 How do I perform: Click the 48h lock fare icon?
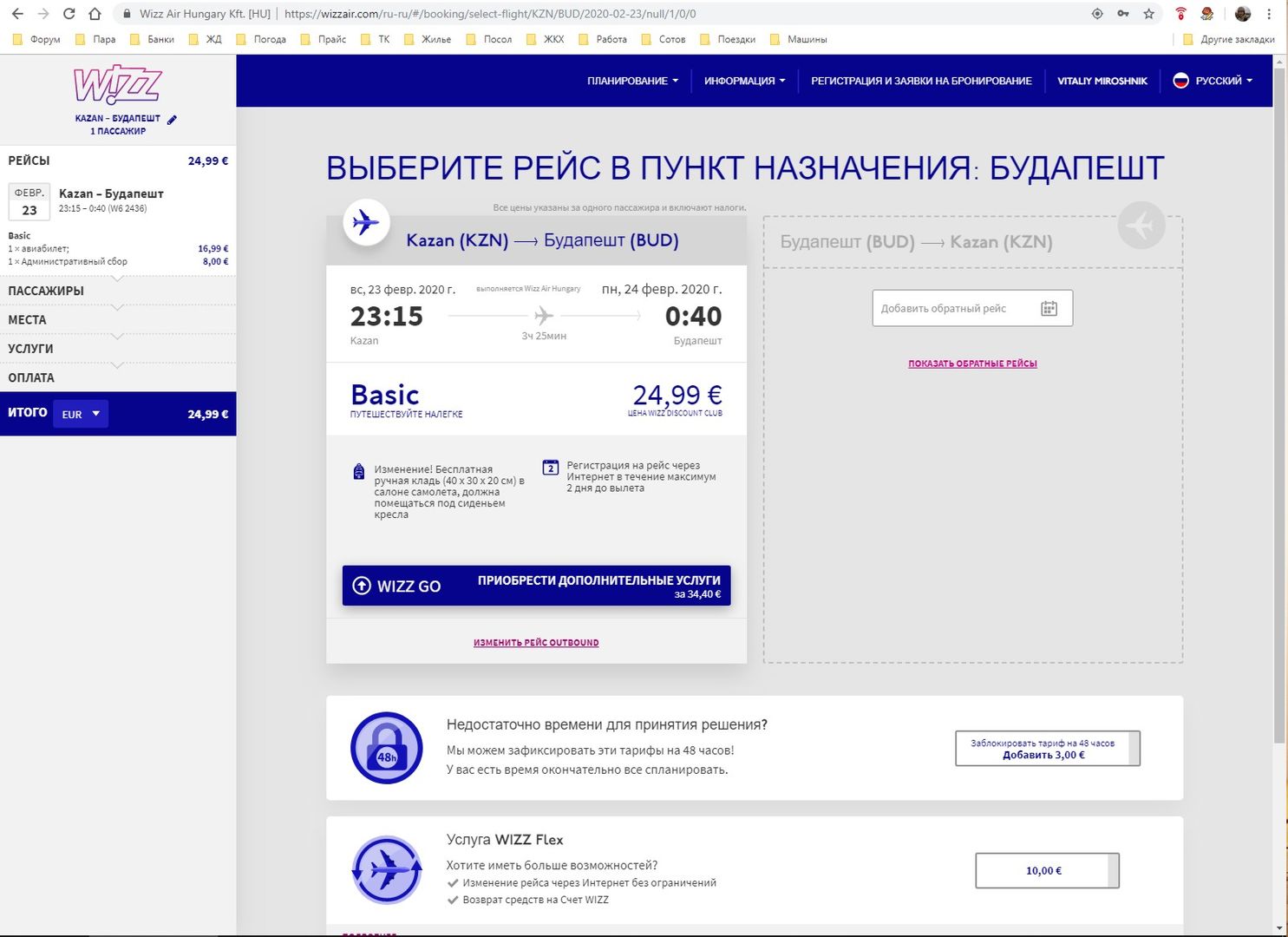point(386,748)
